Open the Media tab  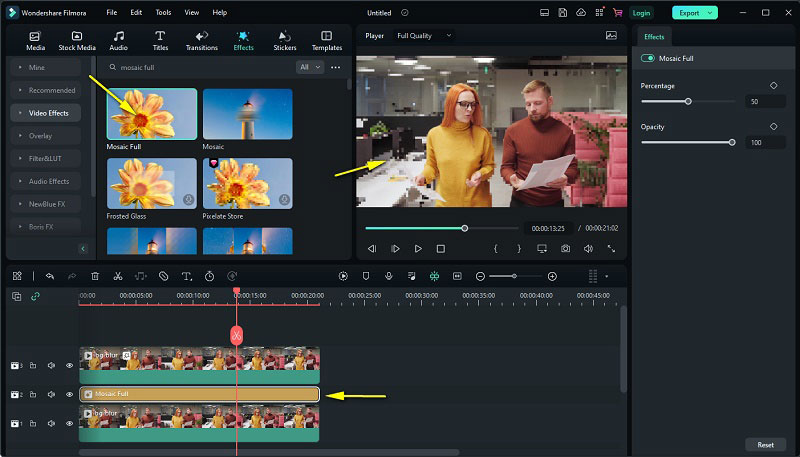(35, 41)
